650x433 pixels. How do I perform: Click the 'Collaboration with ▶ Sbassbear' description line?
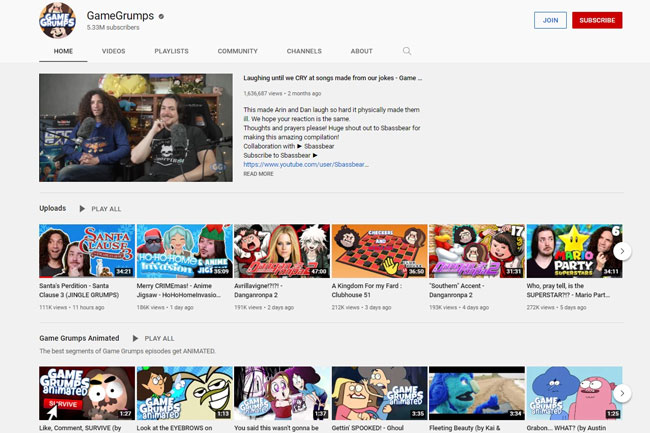(289, 146)
